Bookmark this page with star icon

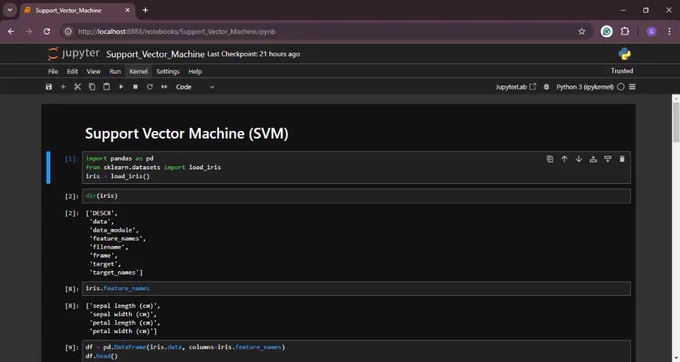tap(582, 31)
